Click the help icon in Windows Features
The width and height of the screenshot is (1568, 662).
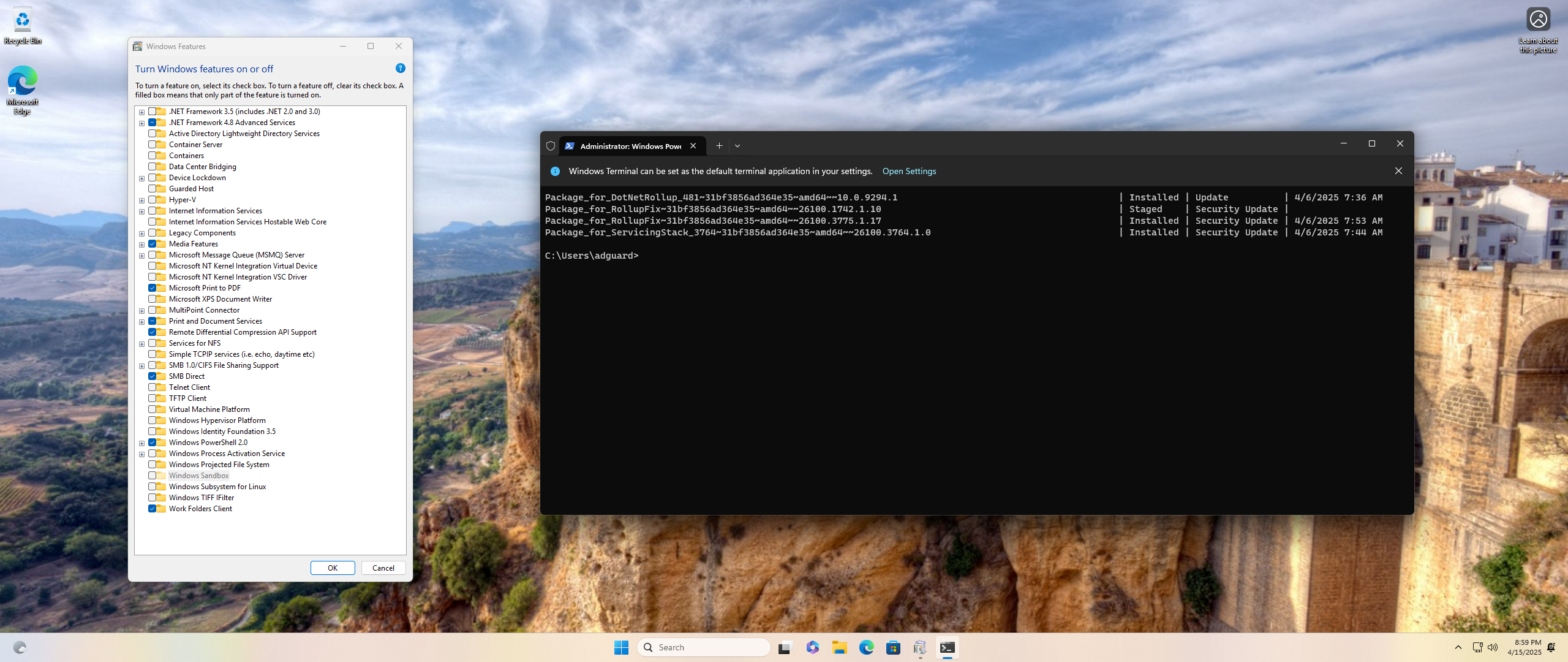click(400, 68)
